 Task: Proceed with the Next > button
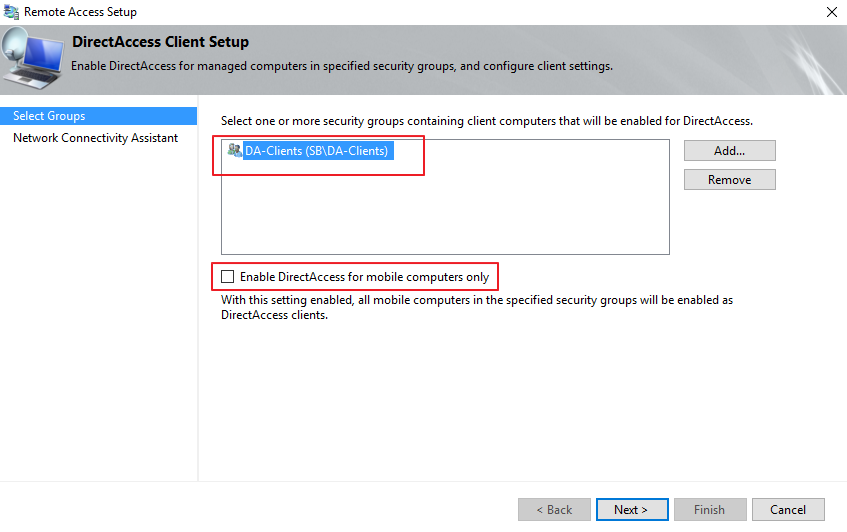point(632,509)
